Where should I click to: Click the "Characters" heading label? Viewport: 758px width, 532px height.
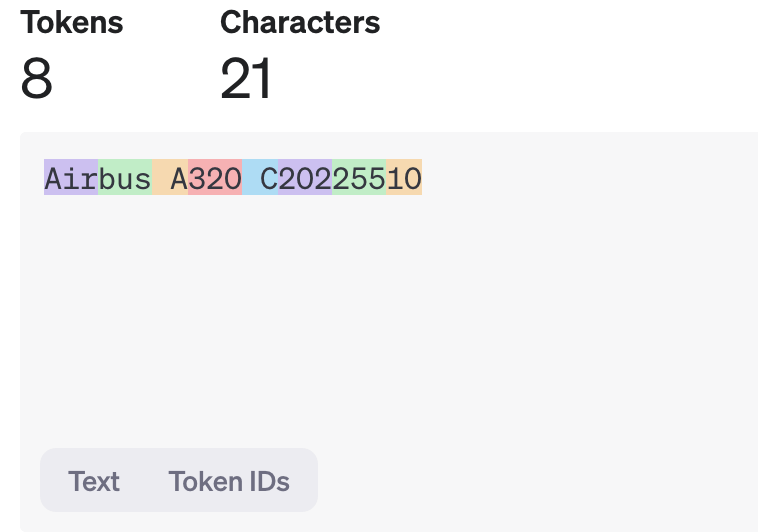coord(300,22)
